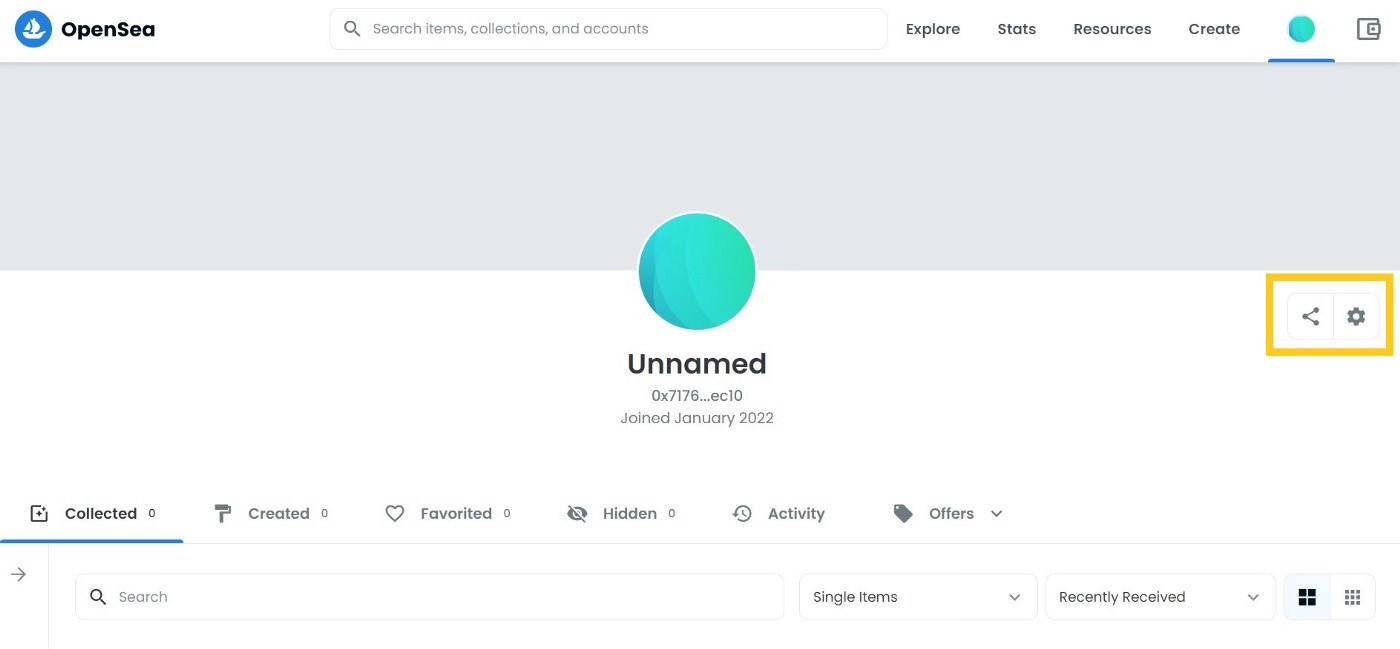
Task: Click the OpenSea ship logo
Action: (33, 30)
